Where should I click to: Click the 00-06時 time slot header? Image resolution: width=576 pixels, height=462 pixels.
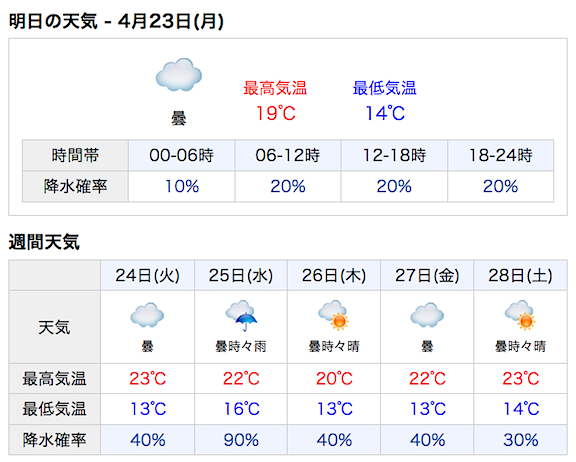click(181, 155)
